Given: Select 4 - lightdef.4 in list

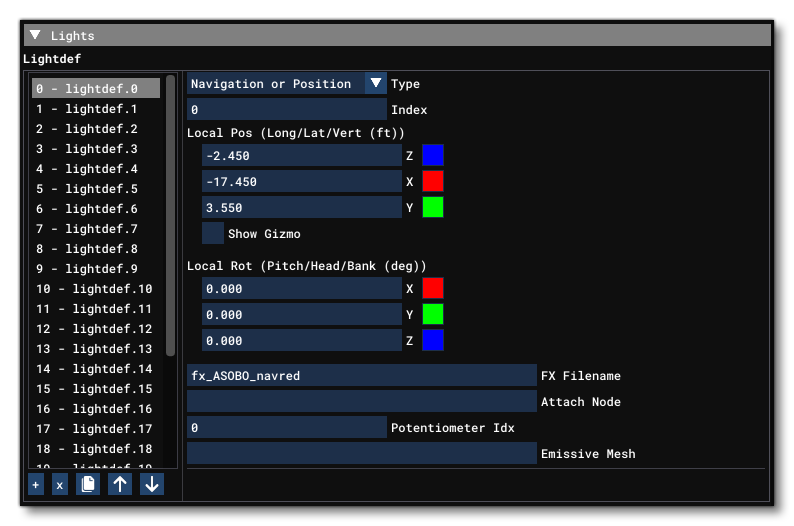Looking at the screenshot, I should [x=96, y=169].
